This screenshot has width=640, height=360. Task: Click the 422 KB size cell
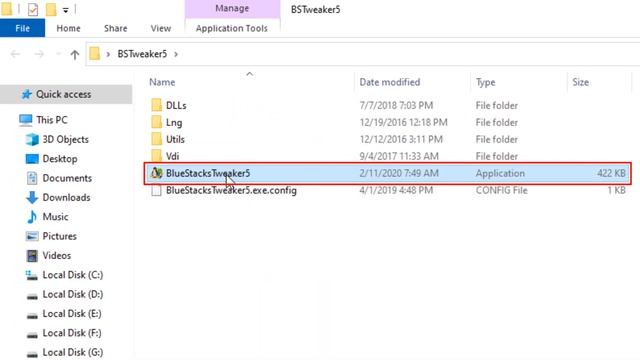click(611, 173)
